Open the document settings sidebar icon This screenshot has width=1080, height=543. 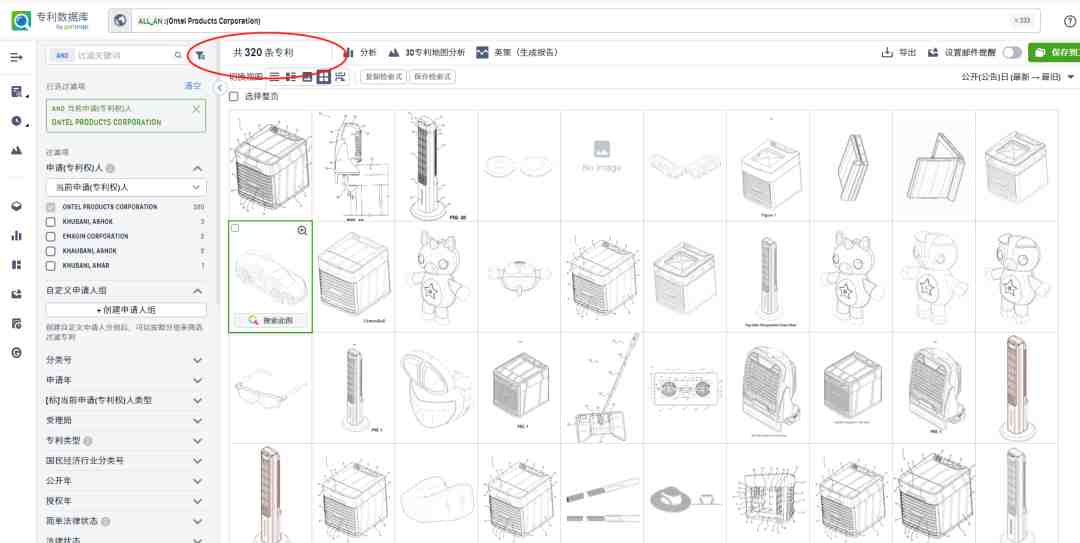pos(17,323)
